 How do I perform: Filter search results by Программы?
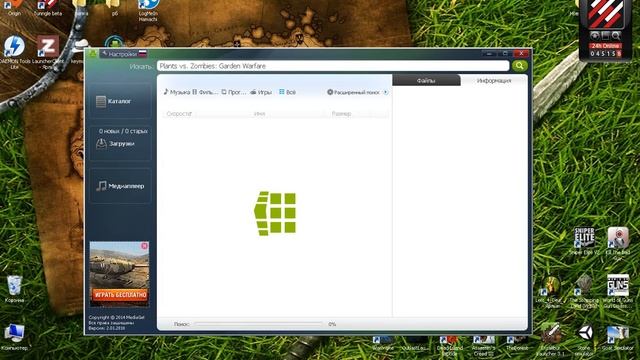pyautogui.click(x=233, y=92)
